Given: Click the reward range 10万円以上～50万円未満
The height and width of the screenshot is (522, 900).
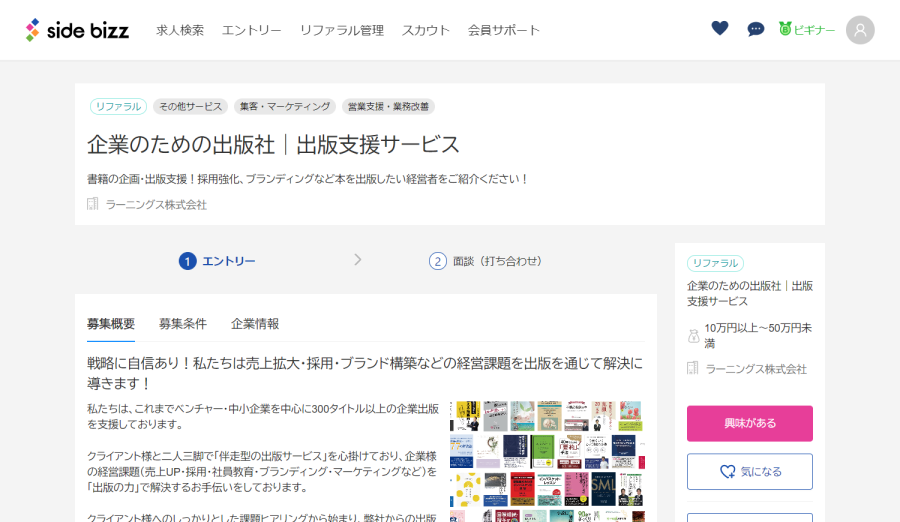Looking at the screenshot, I should 758,335.
